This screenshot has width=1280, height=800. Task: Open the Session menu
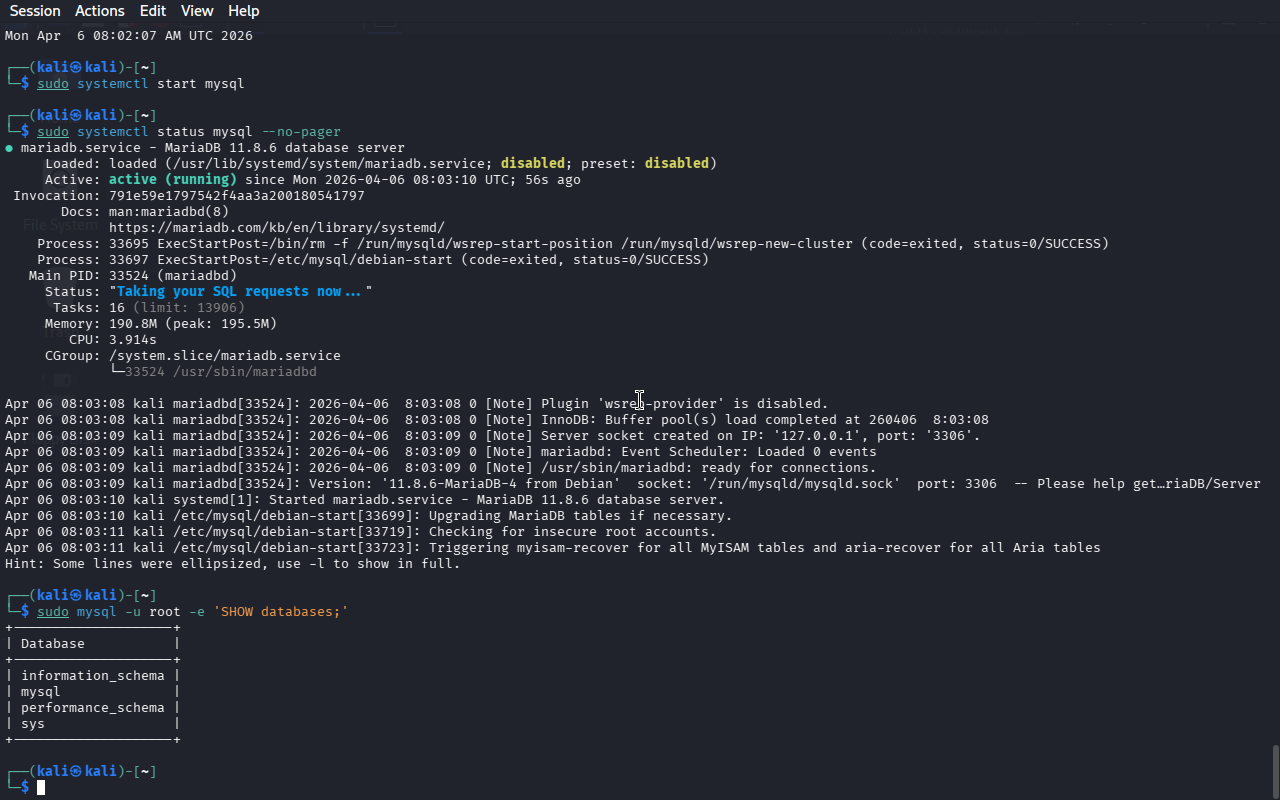[35, 11]
